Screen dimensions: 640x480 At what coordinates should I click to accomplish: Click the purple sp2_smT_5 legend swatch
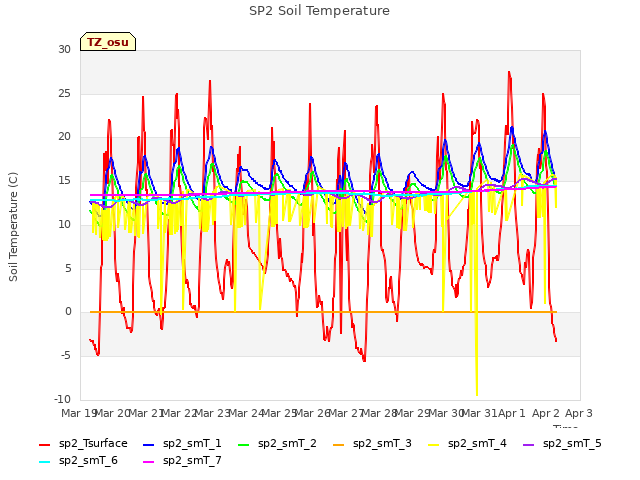click(x=529, y=444)
